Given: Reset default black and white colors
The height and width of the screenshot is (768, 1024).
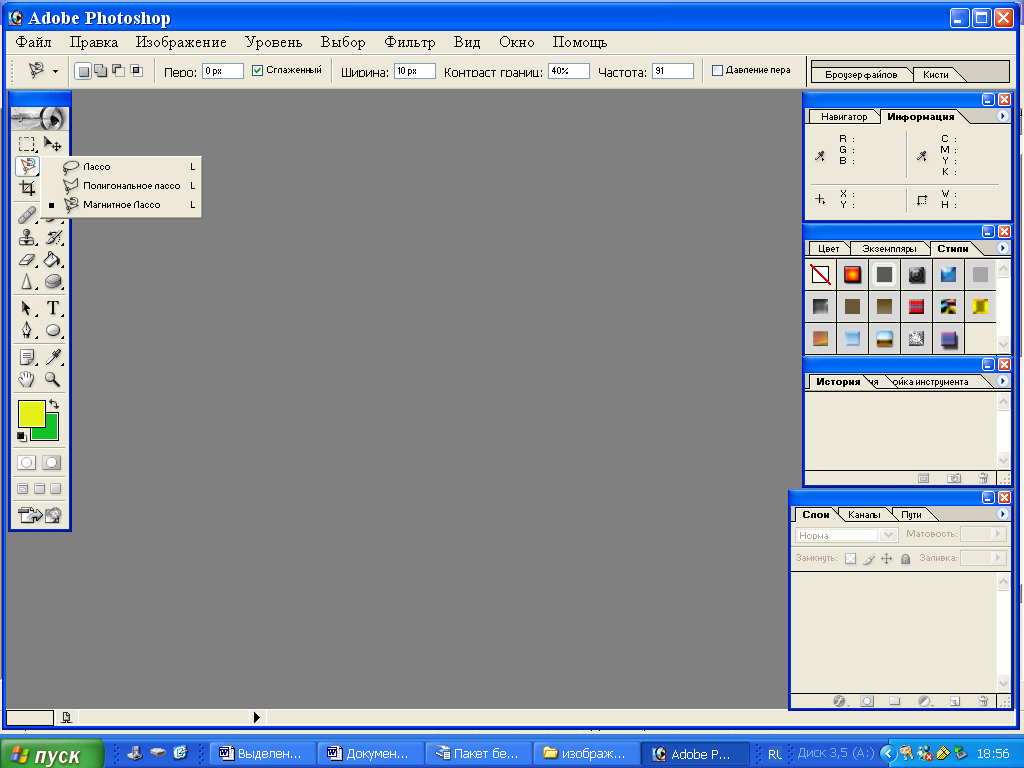Looking at the screenshot, I should coord(22,436).
